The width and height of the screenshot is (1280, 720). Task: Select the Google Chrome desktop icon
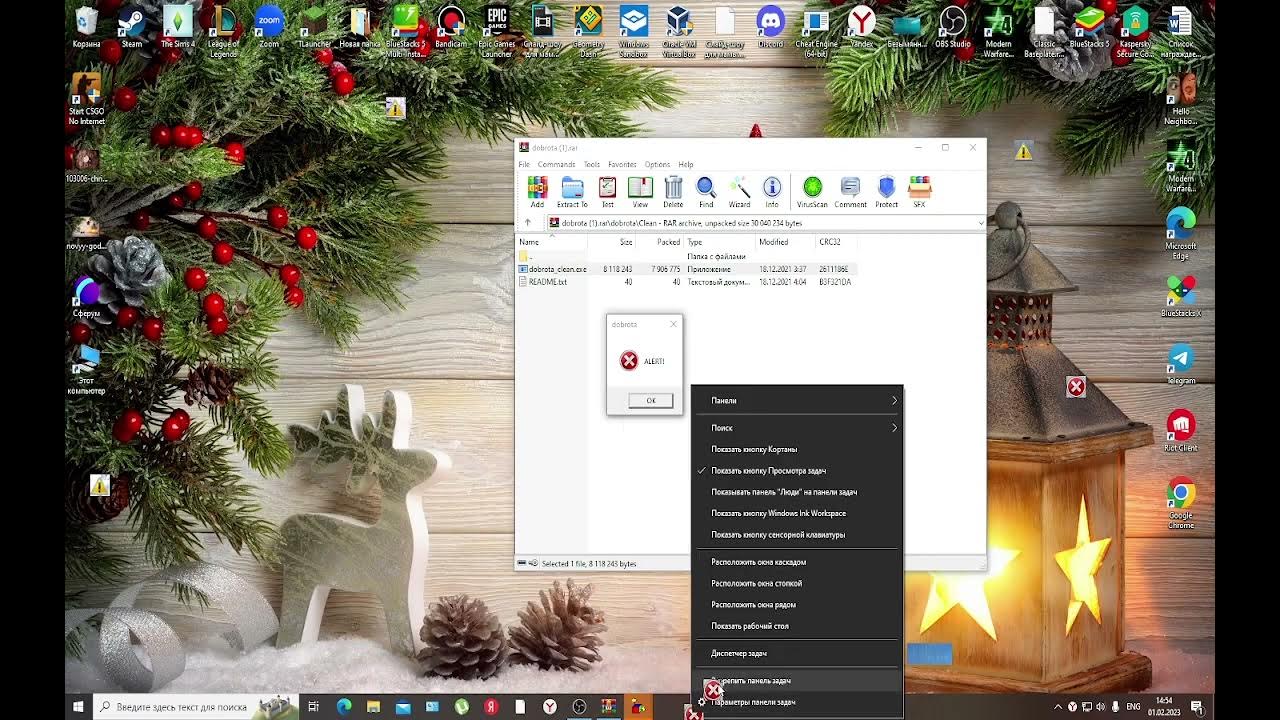pos(1180,503)
